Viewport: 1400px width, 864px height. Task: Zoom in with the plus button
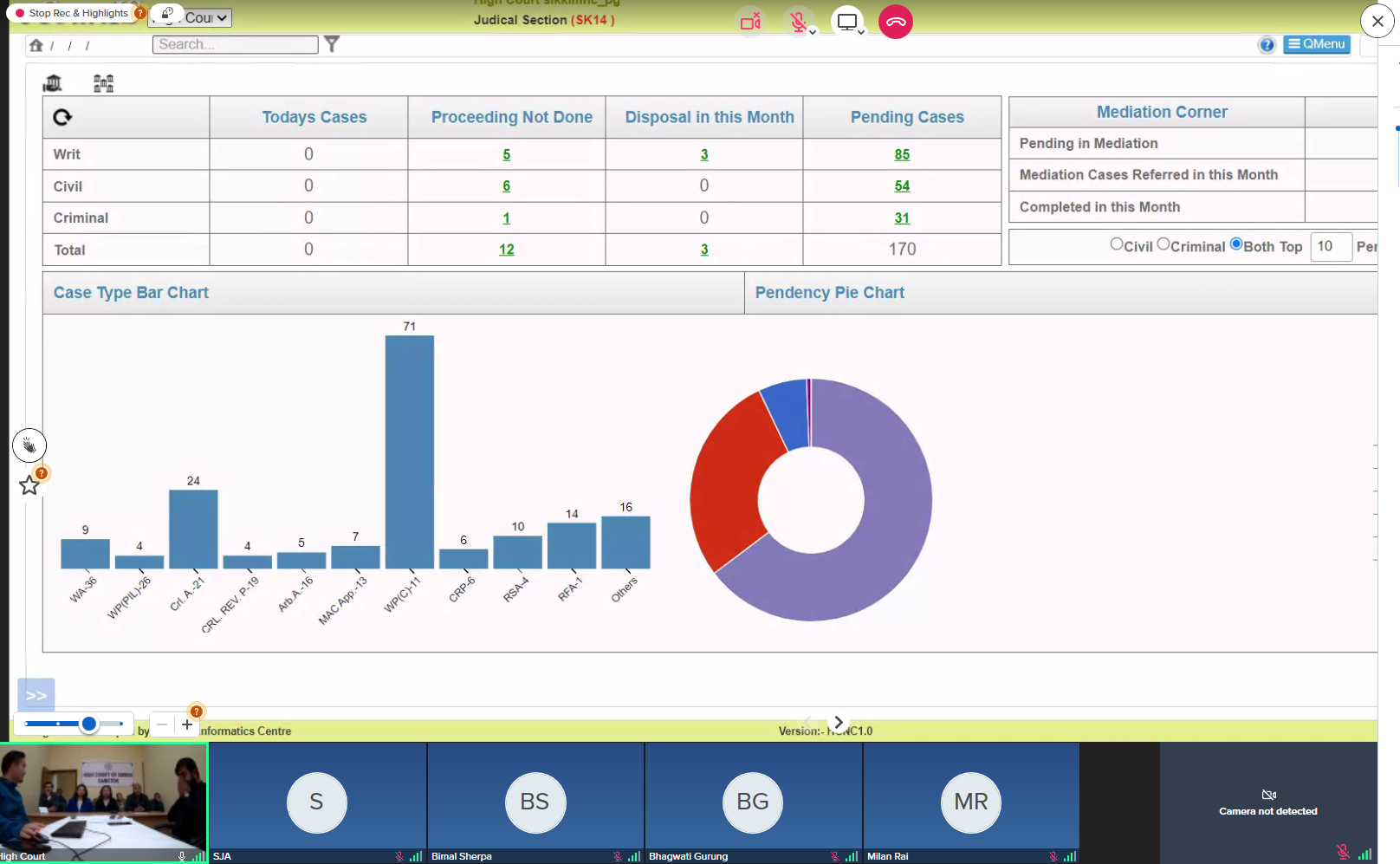click(x=187, y=724)
